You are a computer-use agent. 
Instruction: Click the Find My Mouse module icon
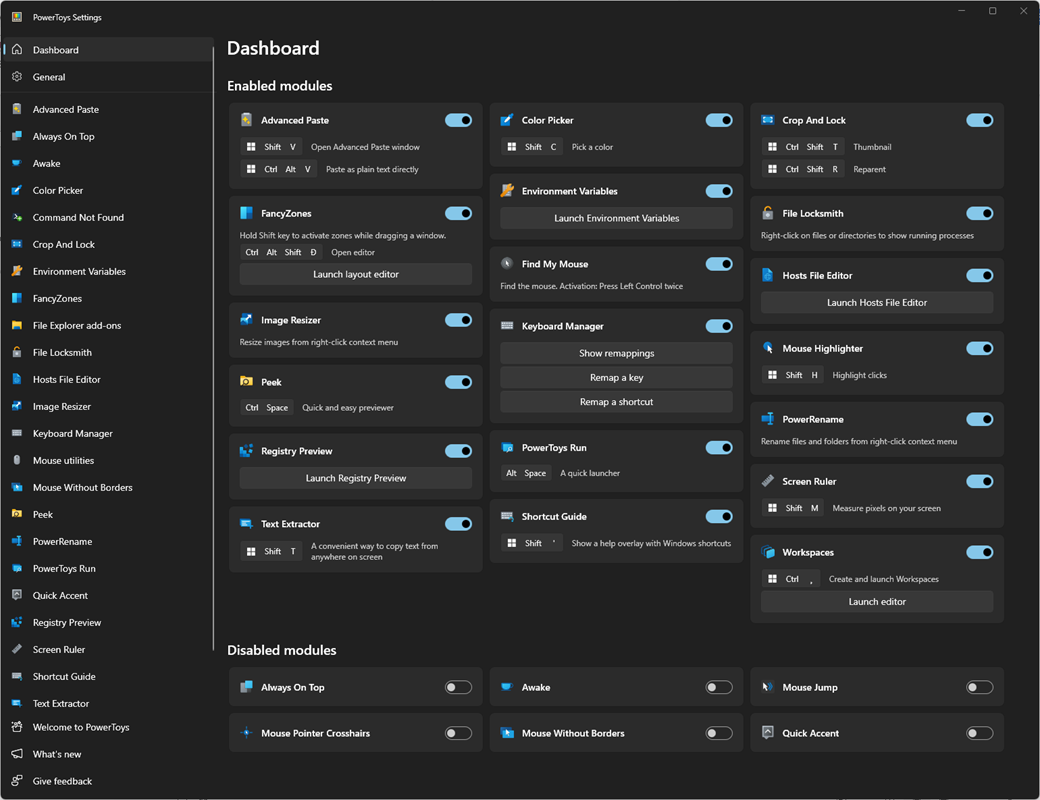(507, 263)
